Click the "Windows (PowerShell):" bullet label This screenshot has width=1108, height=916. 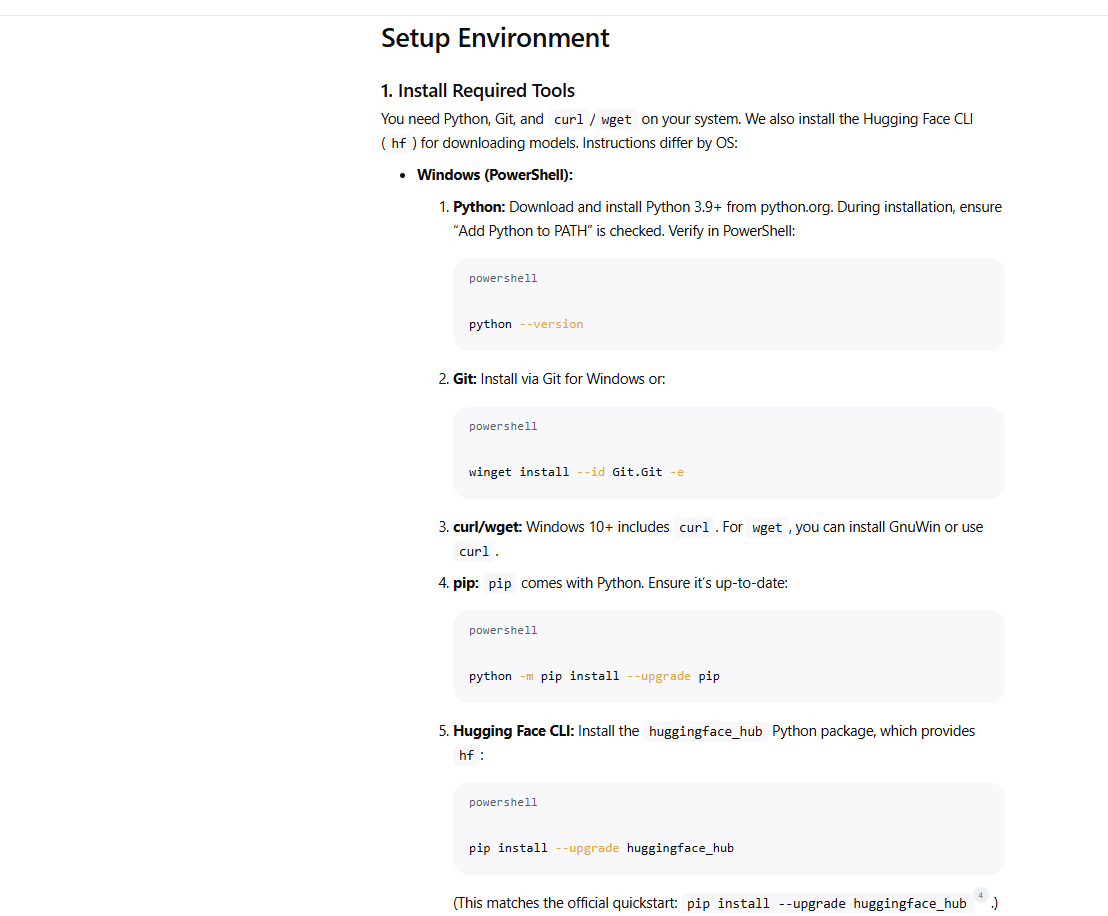[x=495, y=175]
